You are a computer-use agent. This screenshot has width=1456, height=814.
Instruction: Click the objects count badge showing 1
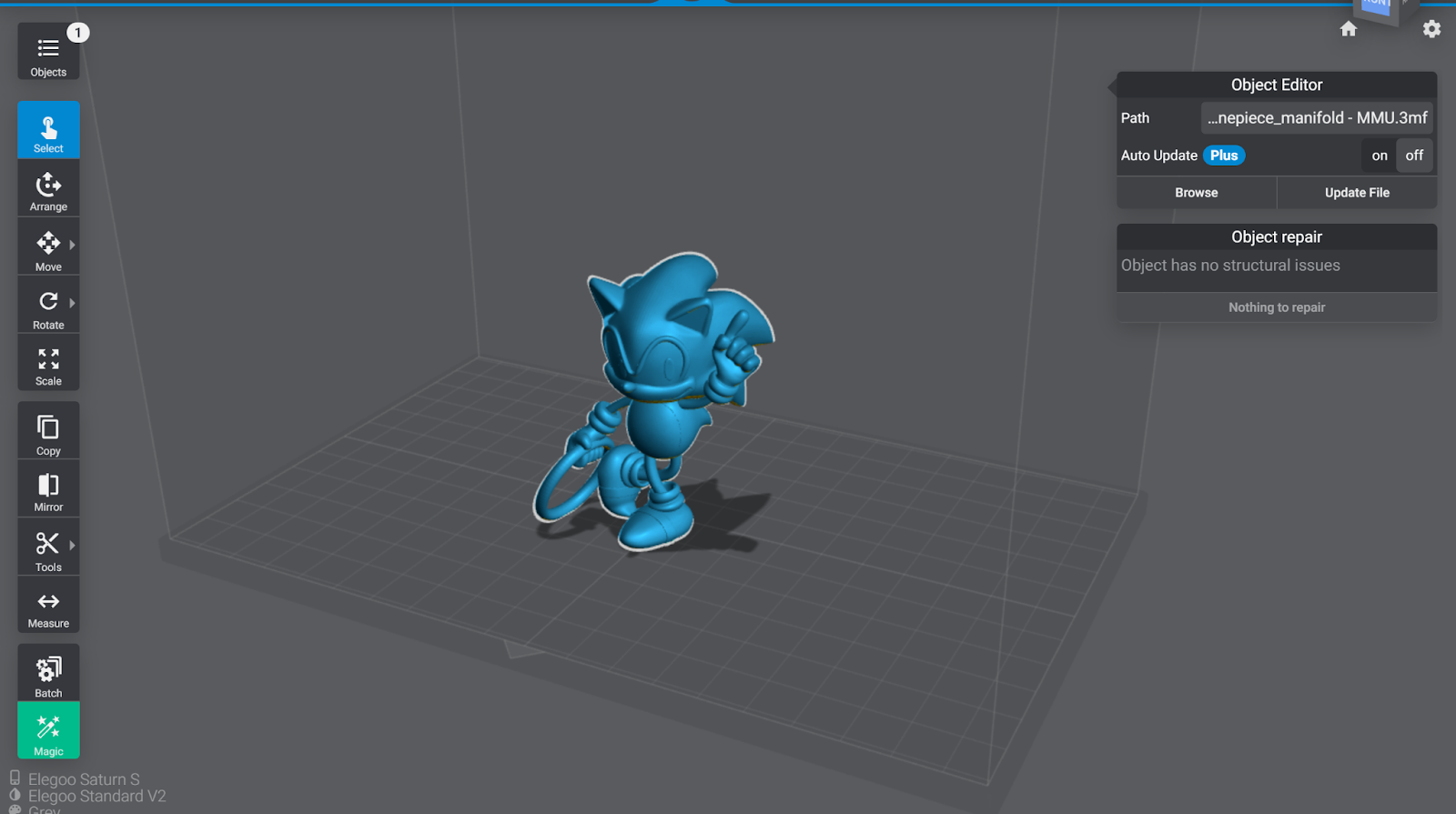78,33
